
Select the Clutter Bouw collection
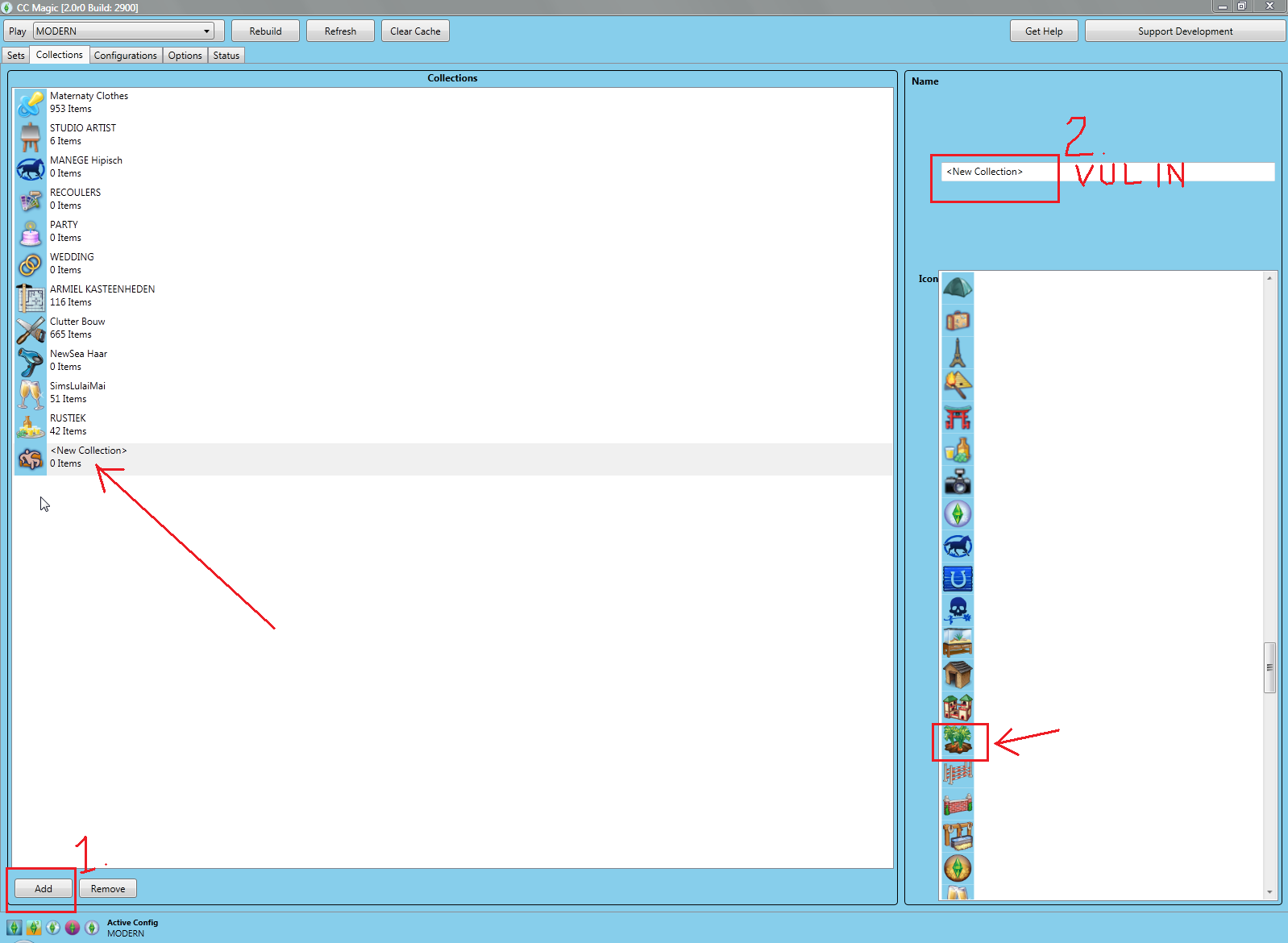[453, 330]
